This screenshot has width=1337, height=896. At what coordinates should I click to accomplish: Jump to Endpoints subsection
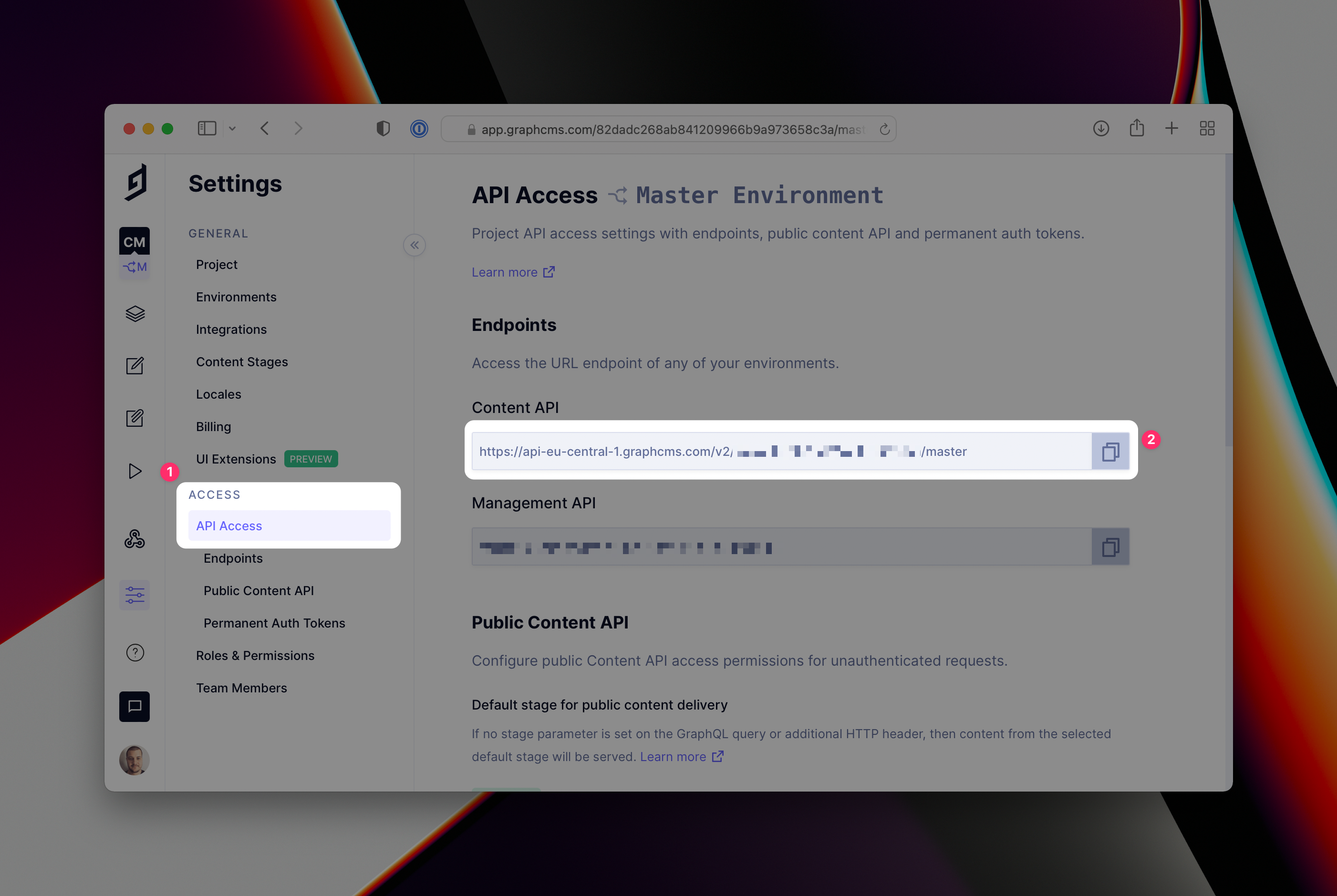tap(233, 558)
